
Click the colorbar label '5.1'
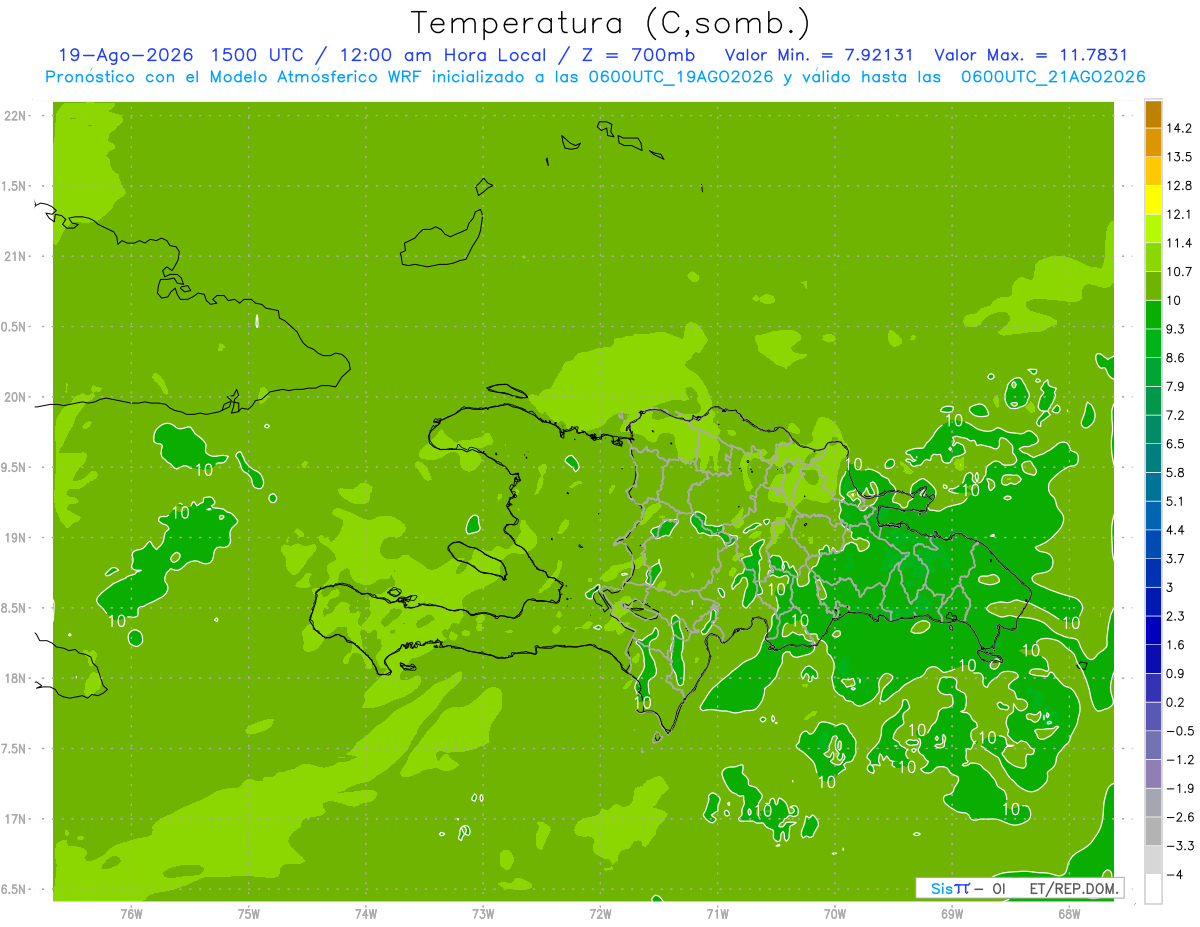1175,501
